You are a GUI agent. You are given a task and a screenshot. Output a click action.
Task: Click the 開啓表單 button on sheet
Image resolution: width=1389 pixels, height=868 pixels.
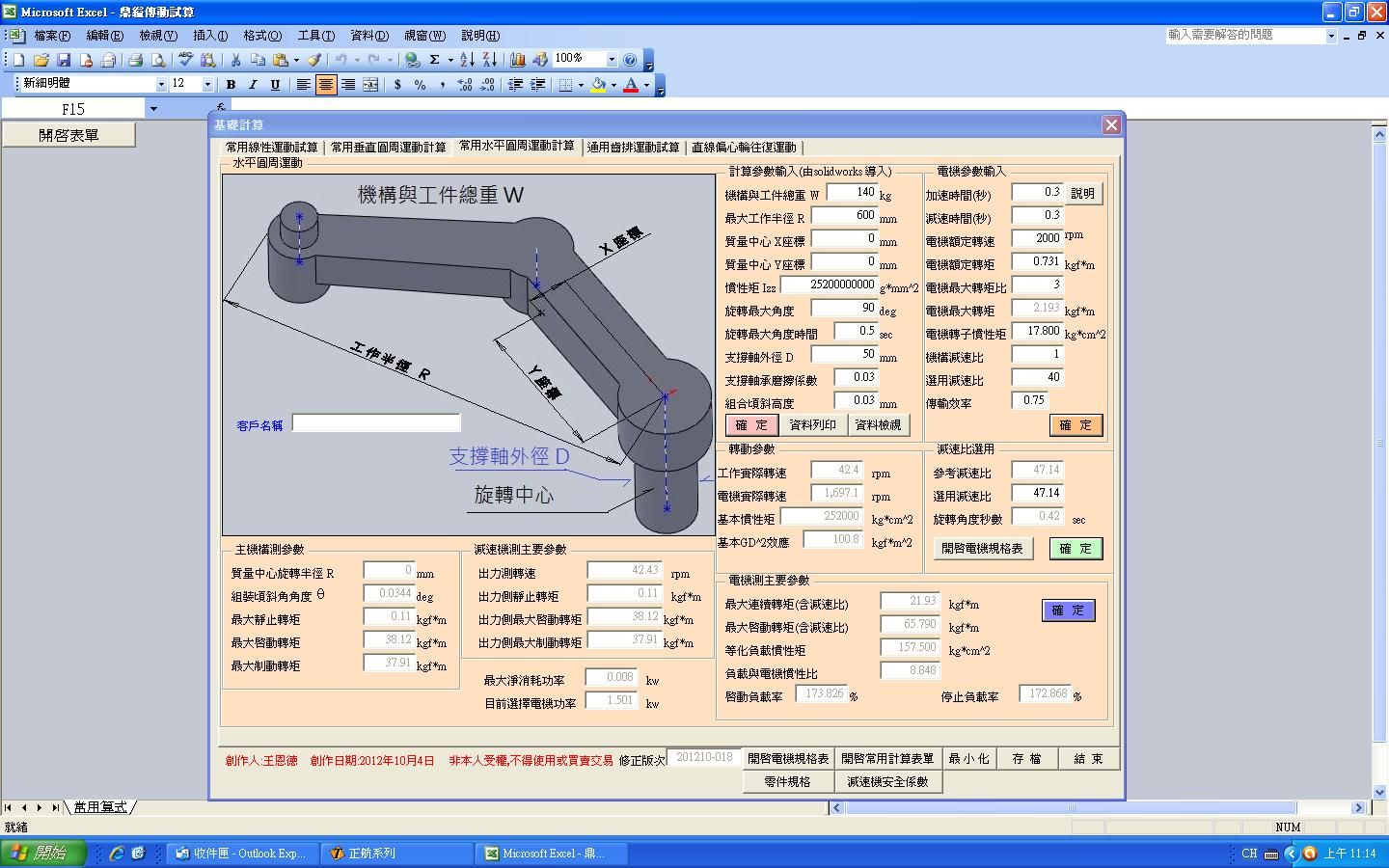point(68,135)
